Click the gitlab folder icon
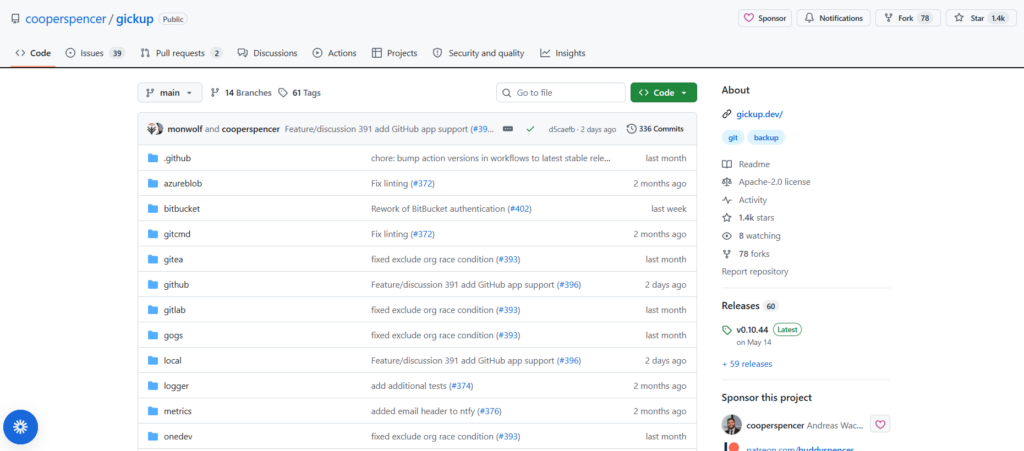The width and height of the screenshot is (1024, 451). pos(153,309)
